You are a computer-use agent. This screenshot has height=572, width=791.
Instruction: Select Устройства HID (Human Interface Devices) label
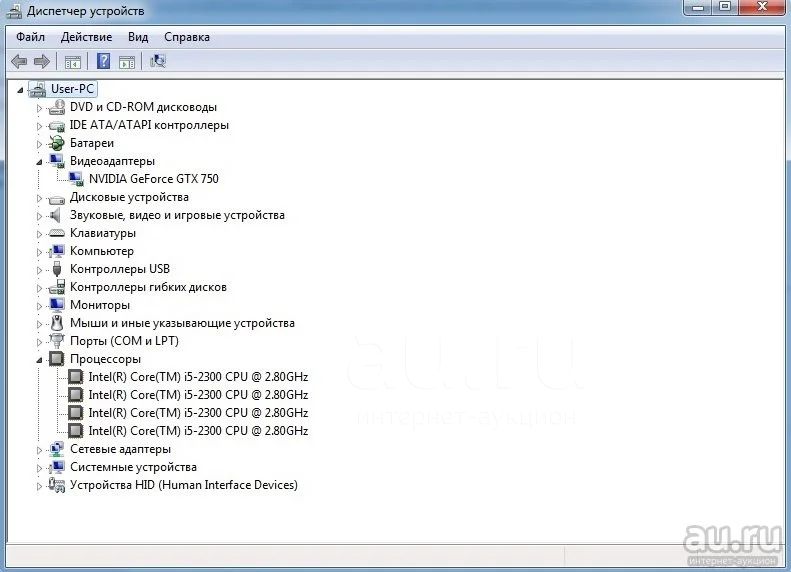[x=184, y=485]
